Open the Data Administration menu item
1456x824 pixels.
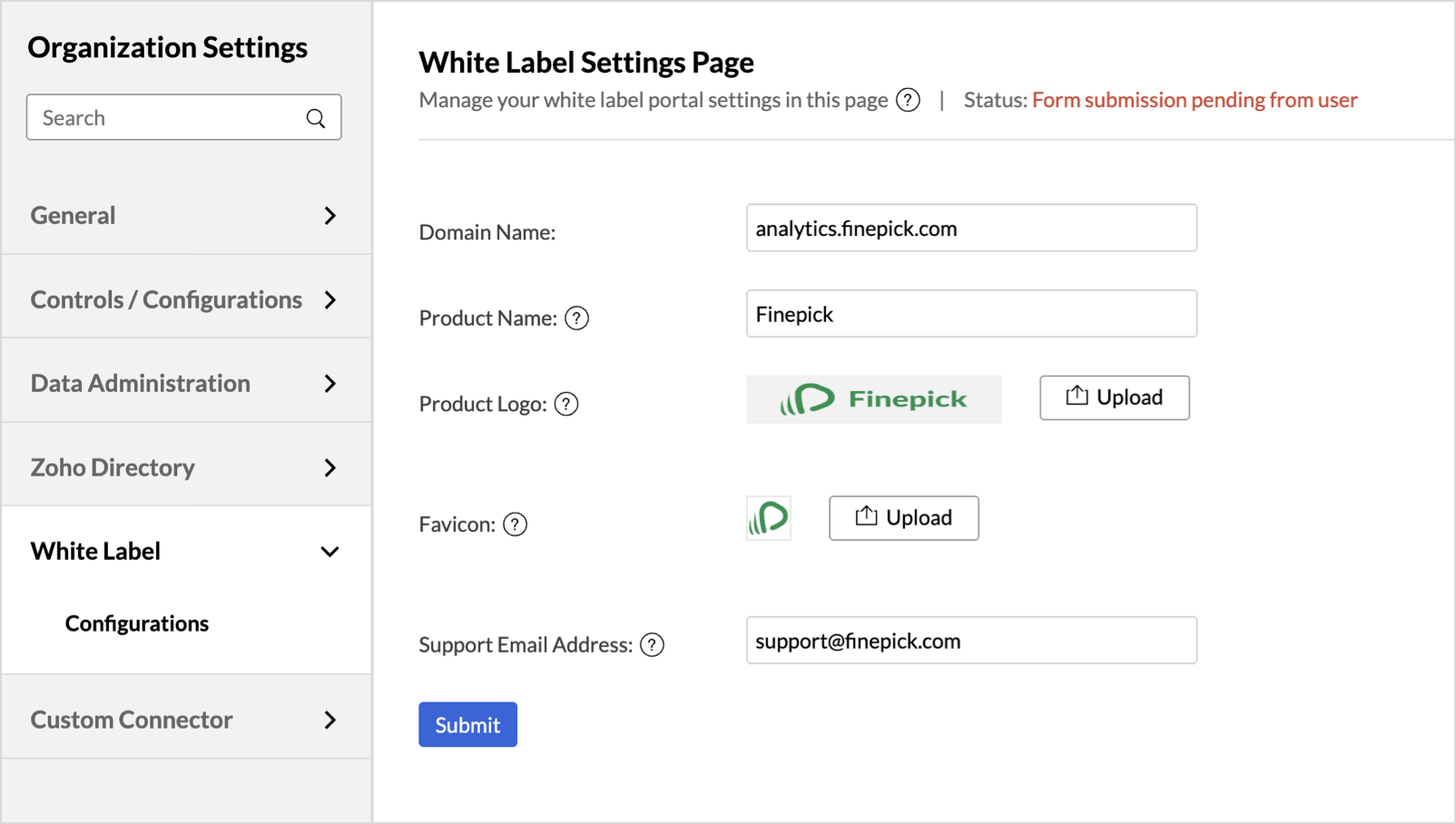click(x=141, y=383)
